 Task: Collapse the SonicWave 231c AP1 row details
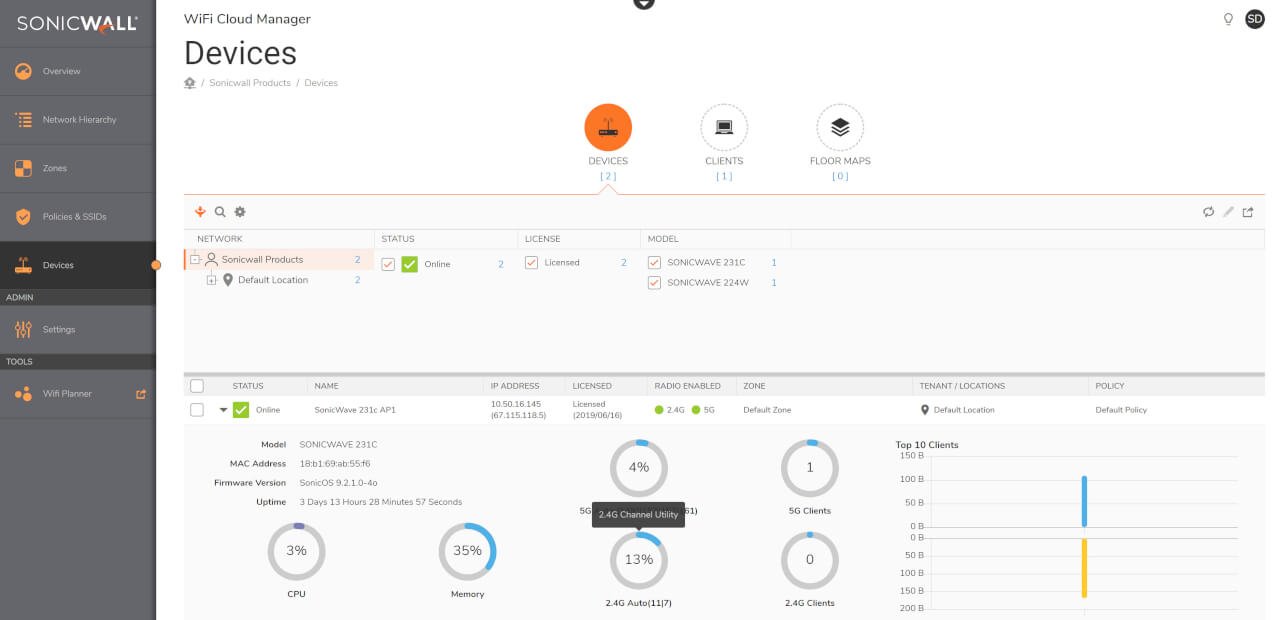(x=224, y=410)
